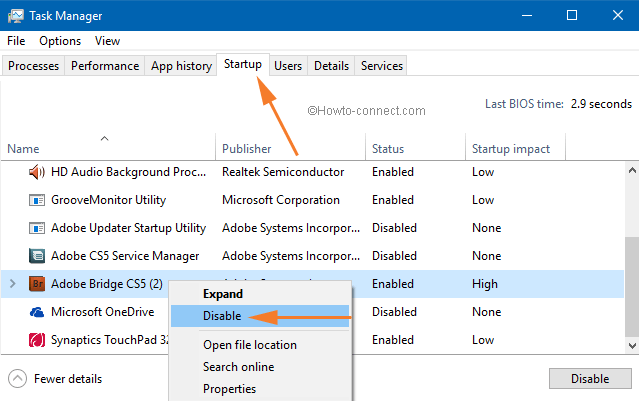Image resolution: width=639 pixels, height=401 pixels.
Task: Open the File menu
Action: point(16,41)
